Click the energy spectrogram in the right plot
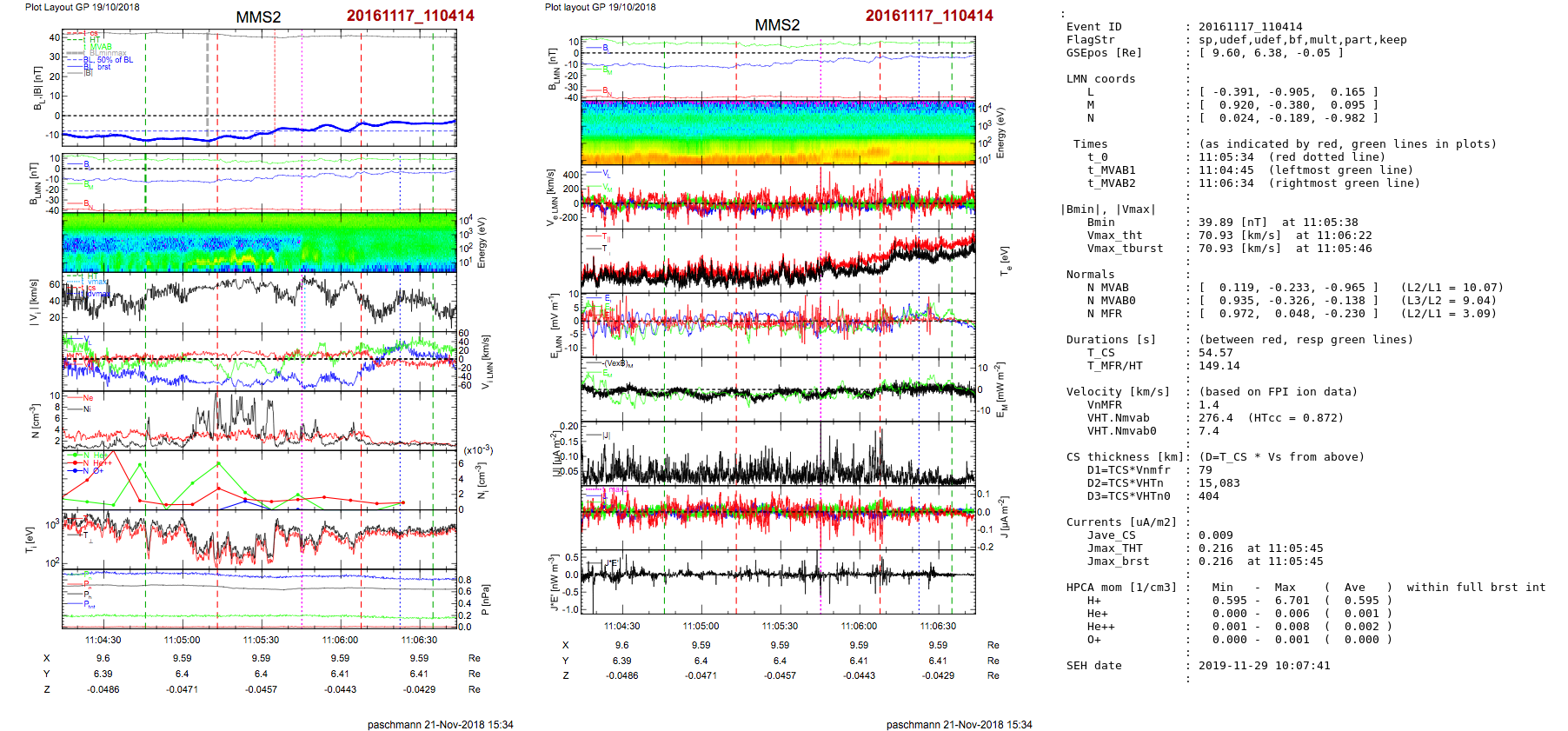Screen dimensions: 1568x731 point(778,132)
